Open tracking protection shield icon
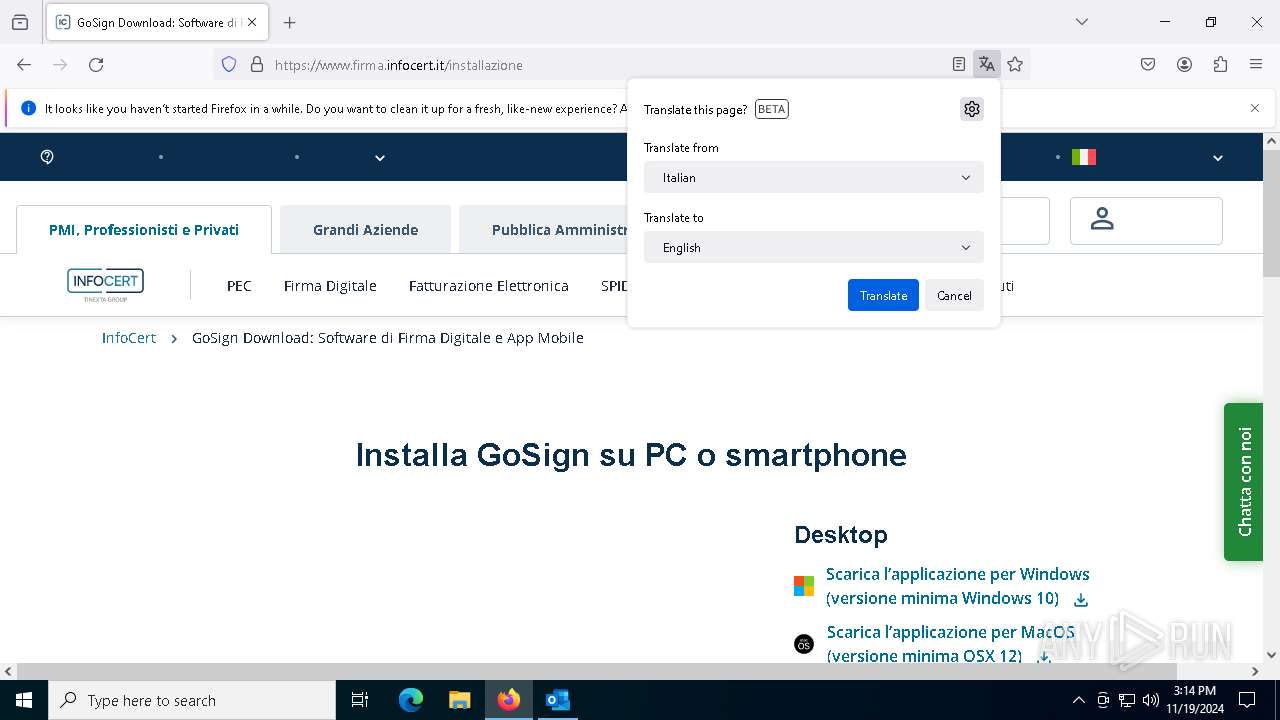1280x720 pixels. pos(229,65)
